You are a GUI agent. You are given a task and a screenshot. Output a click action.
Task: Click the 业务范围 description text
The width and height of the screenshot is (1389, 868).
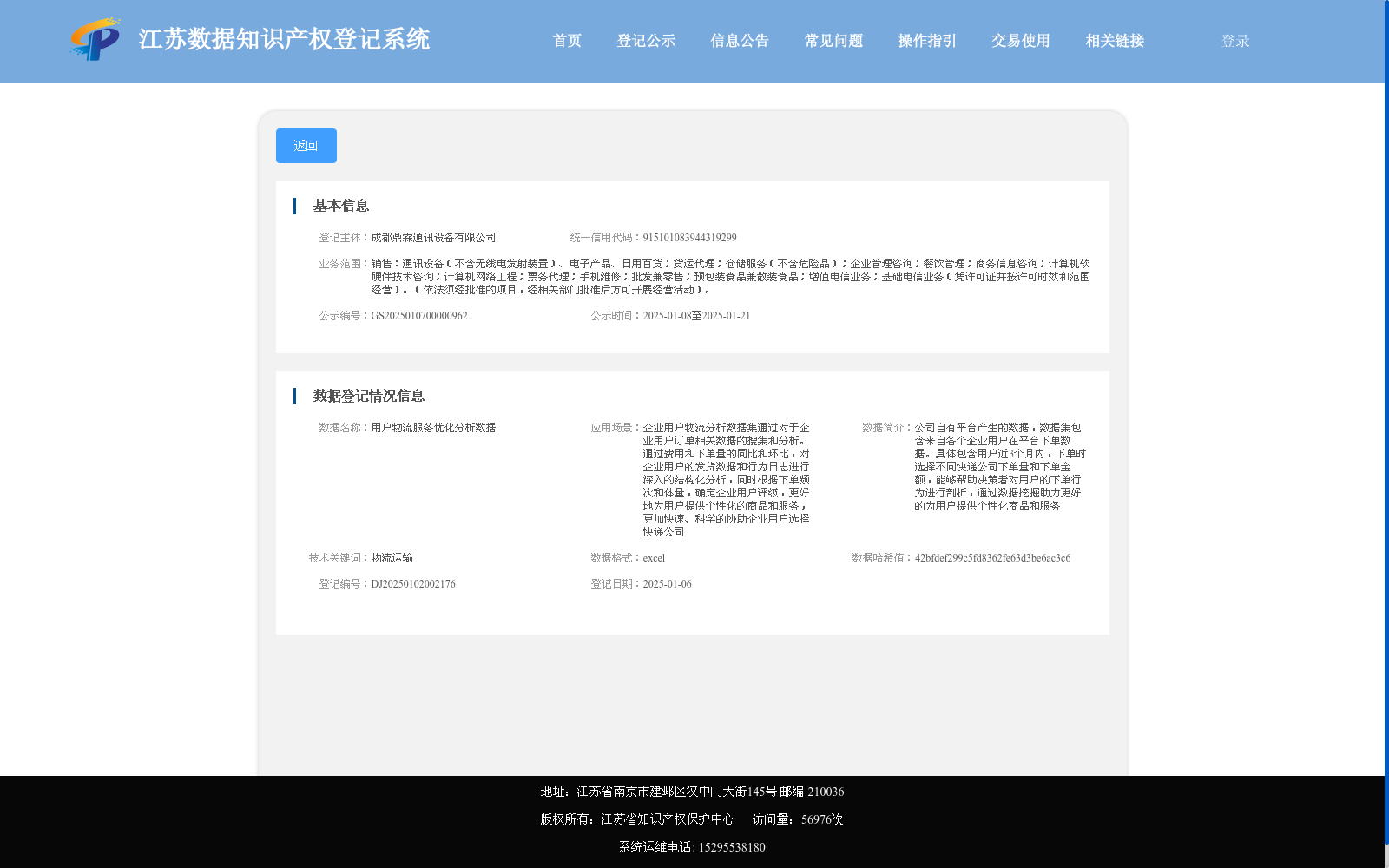coord(730,277)
